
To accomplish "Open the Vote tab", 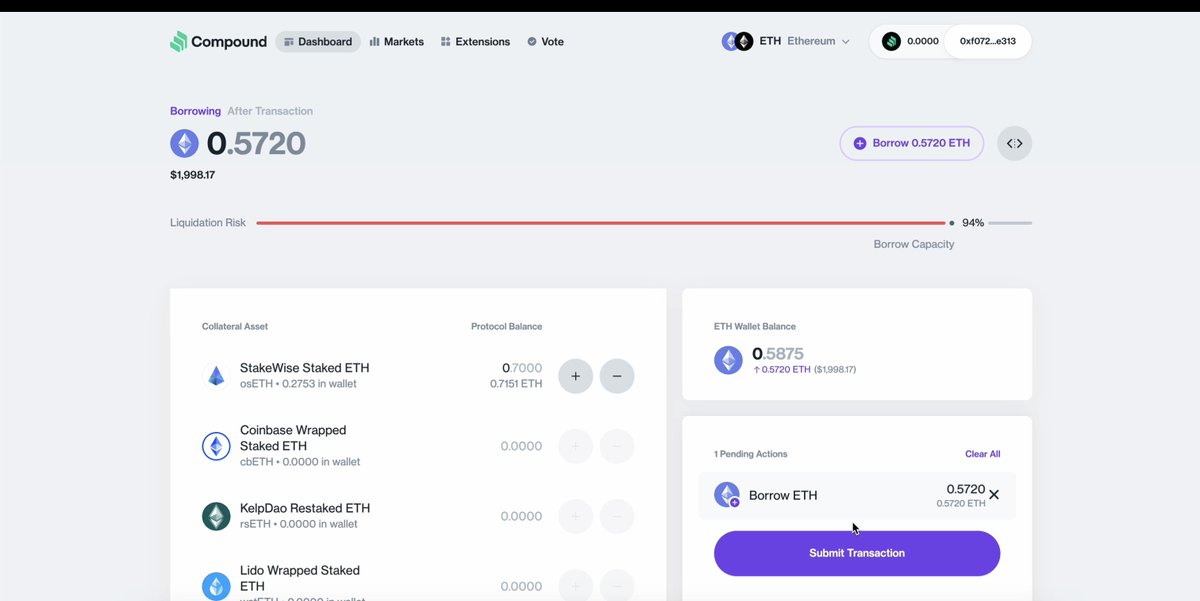I will tap(545, 42).
